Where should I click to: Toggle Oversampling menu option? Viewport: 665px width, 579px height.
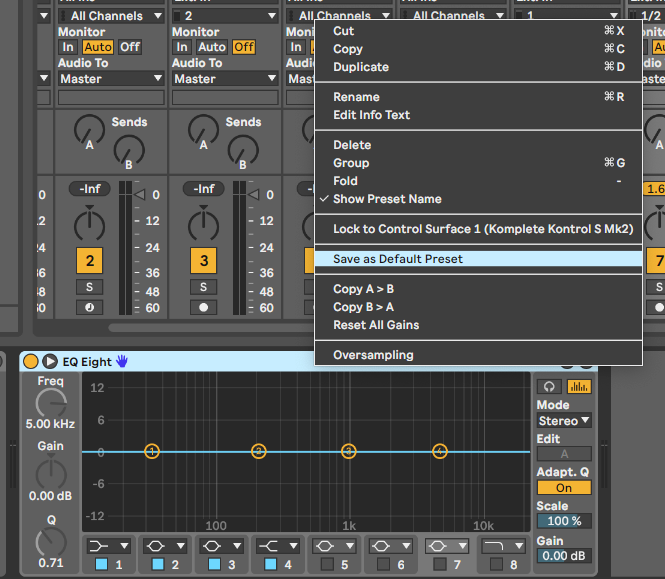pos(478,355)
